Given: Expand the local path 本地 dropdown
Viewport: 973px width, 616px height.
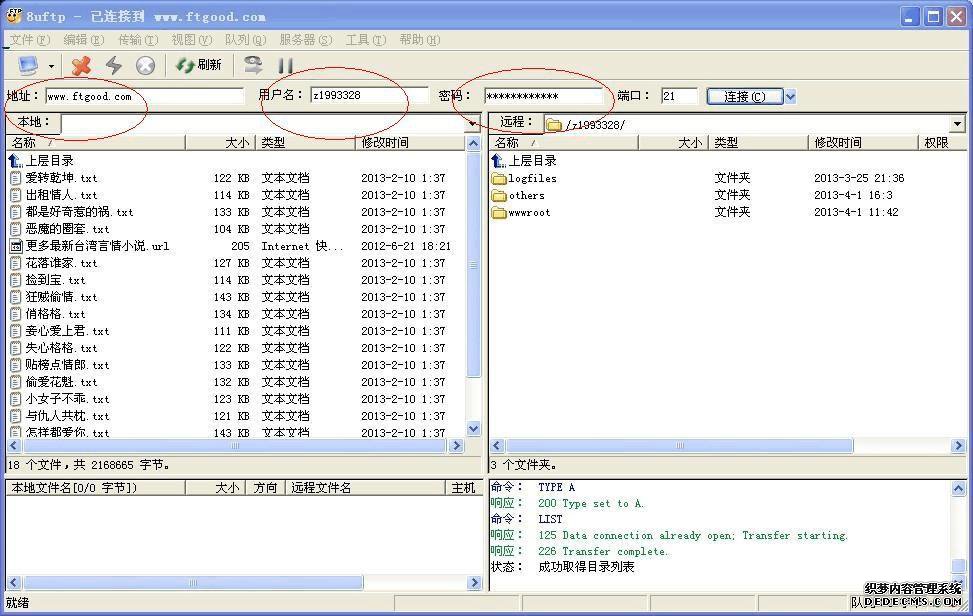Looking at the screenshot, I should coord(472,124).
